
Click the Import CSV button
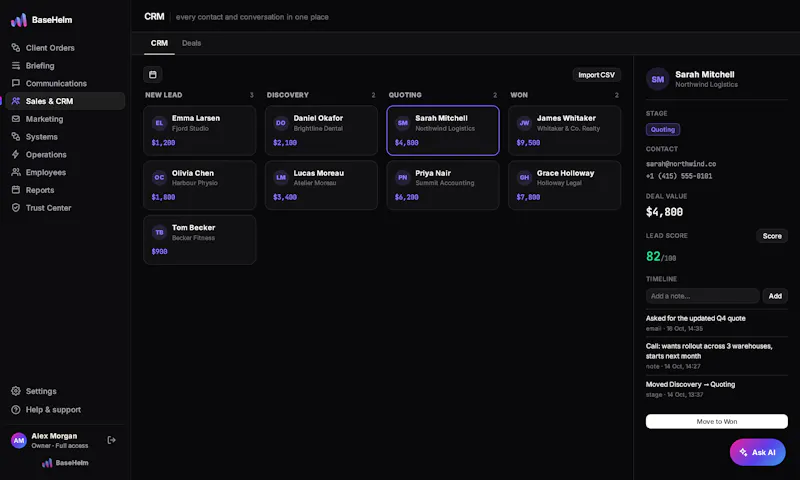click(x=596, y=75)
